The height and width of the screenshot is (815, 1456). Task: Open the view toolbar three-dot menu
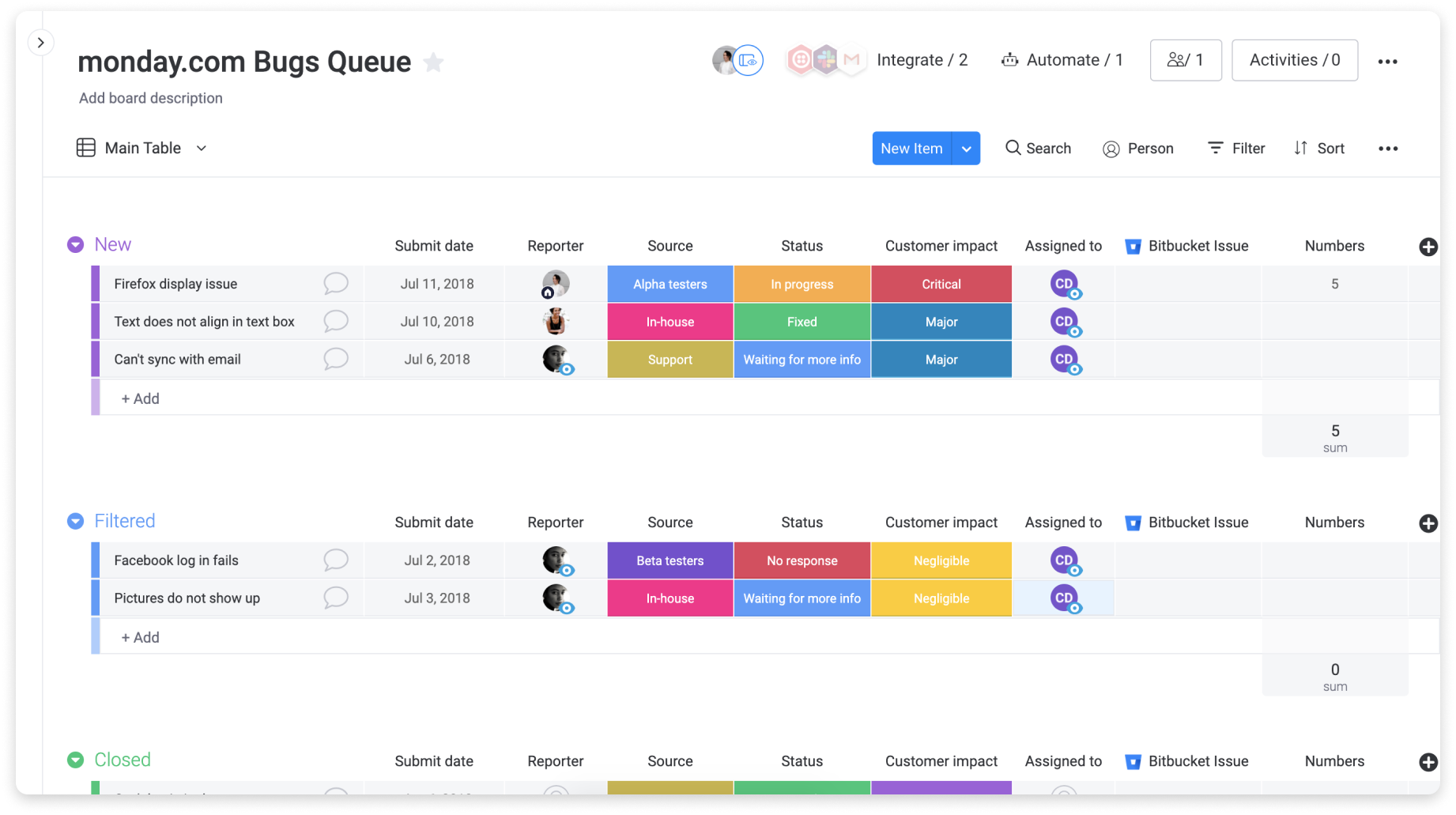[x=1388, y=149]
